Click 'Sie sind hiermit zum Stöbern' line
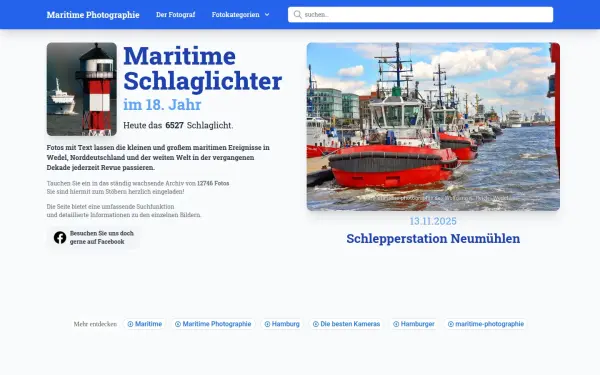This screenshot has width=600, height=375. pos(116,192)
